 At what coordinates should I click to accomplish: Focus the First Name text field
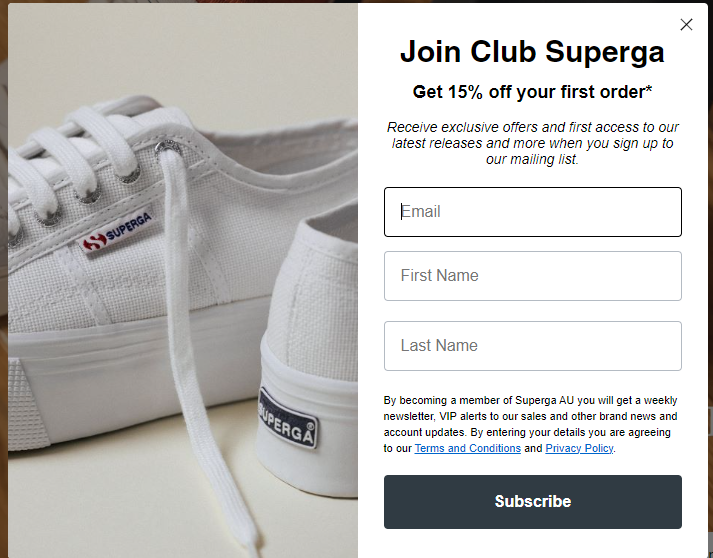pos(533,276)
